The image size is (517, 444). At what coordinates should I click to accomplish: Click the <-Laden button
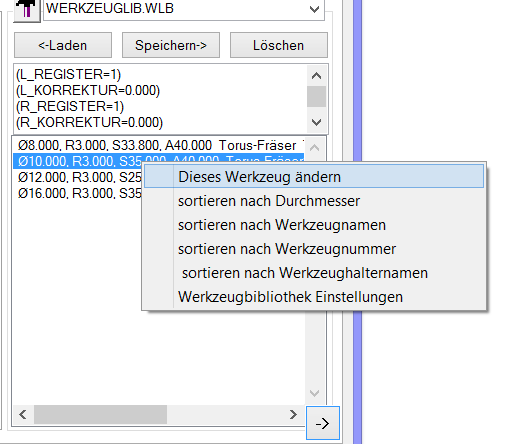[x=63, y=45]
